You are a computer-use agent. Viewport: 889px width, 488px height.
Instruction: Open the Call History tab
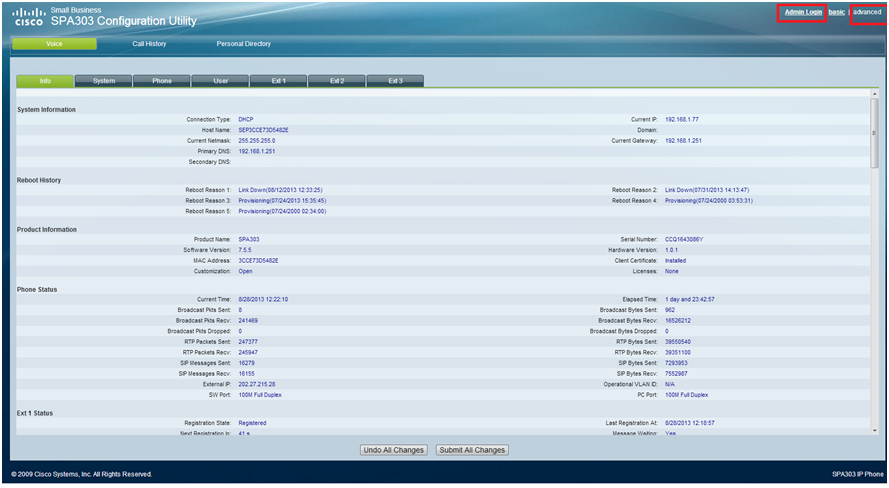(x=149, y=44)
